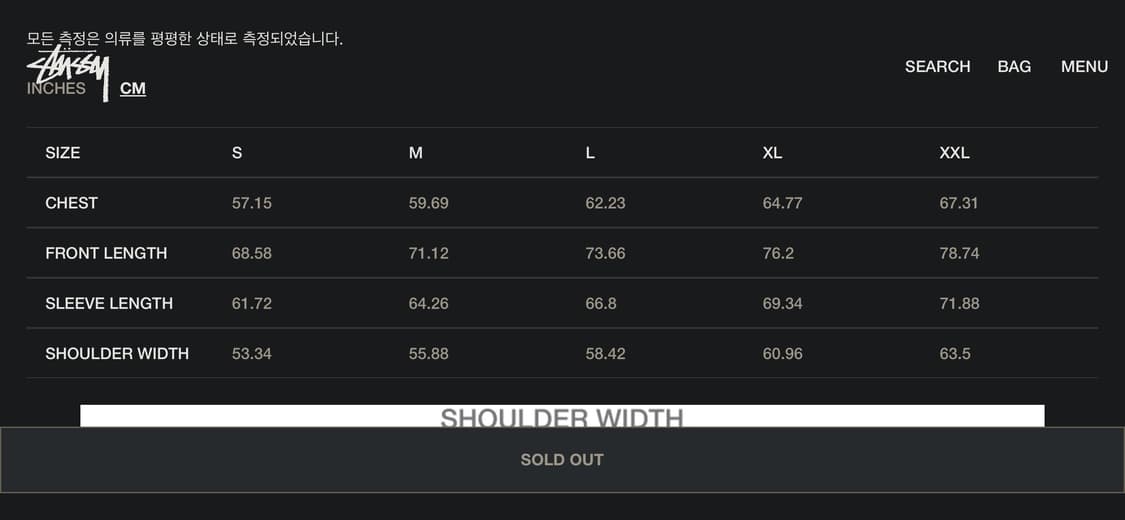Click the SIZE column header
The height and width of the screenshot is (520, 1125).
pos(63,153)
